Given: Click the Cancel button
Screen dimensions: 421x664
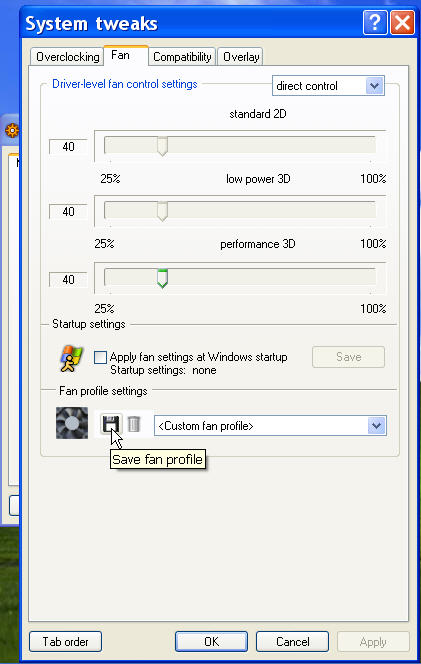Looking at the screenshot, I should [292, 642].
